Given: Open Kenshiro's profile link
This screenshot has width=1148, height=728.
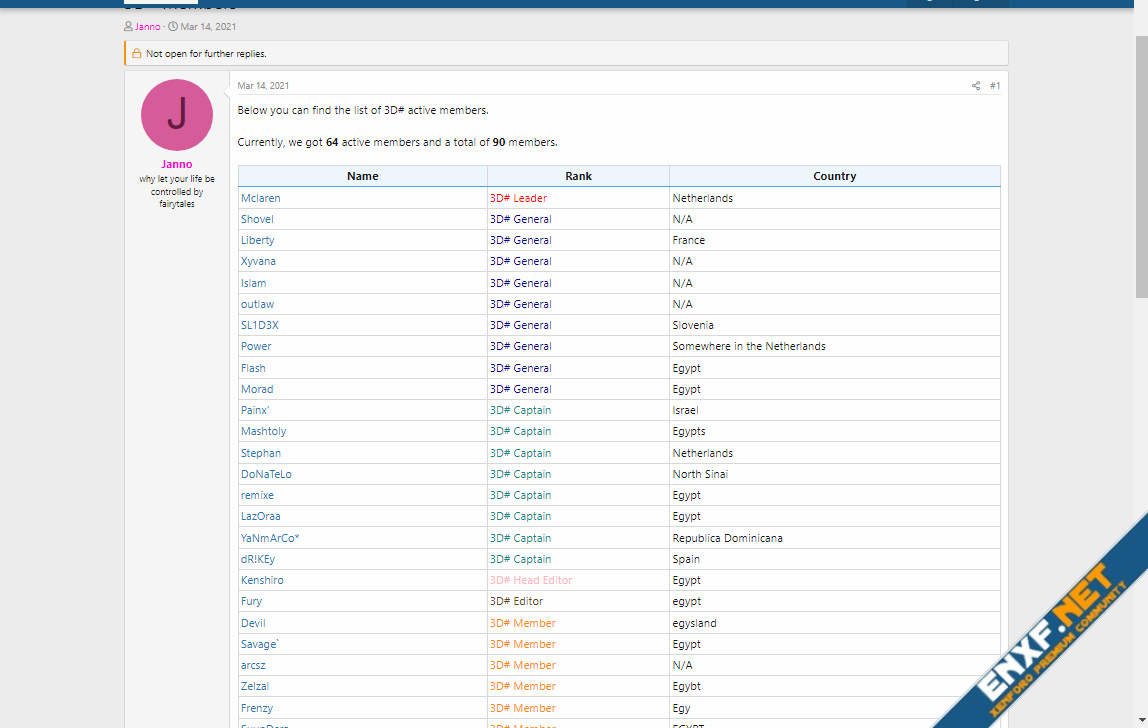Looking at the screenshot, I should 262,580.
